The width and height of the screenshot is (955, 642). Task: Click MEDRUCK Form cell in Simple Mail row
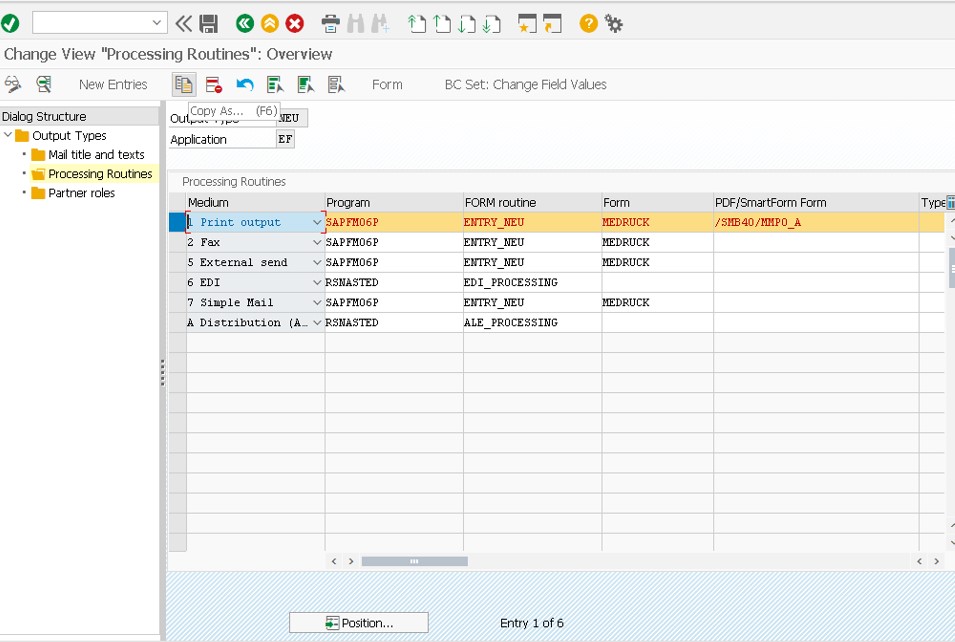657,303
